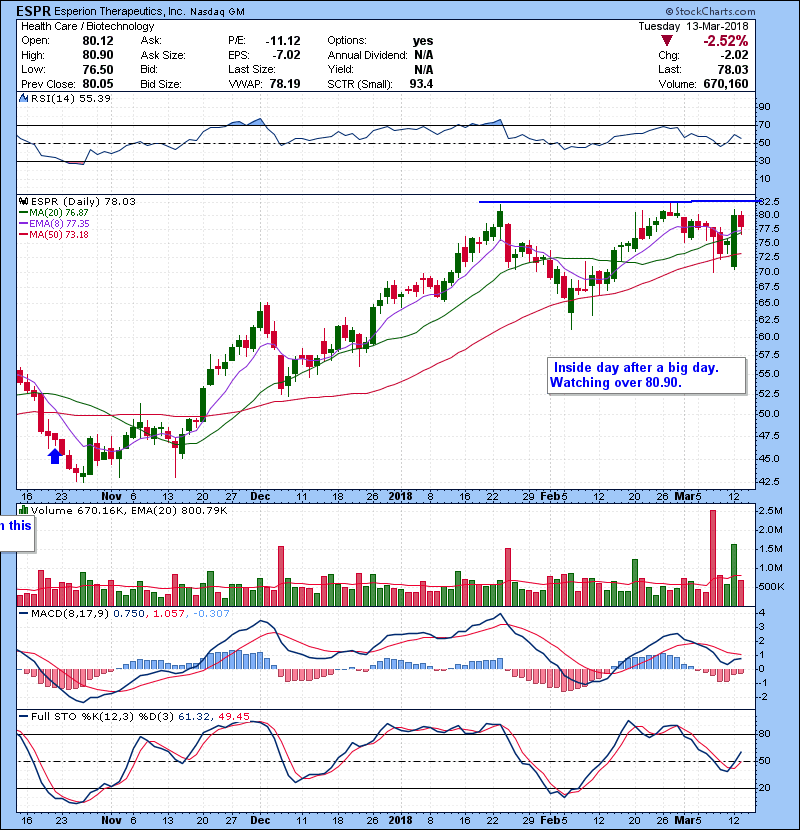Click the -2.52% percent change
This screenshot has width=800, height=830.
726,41
